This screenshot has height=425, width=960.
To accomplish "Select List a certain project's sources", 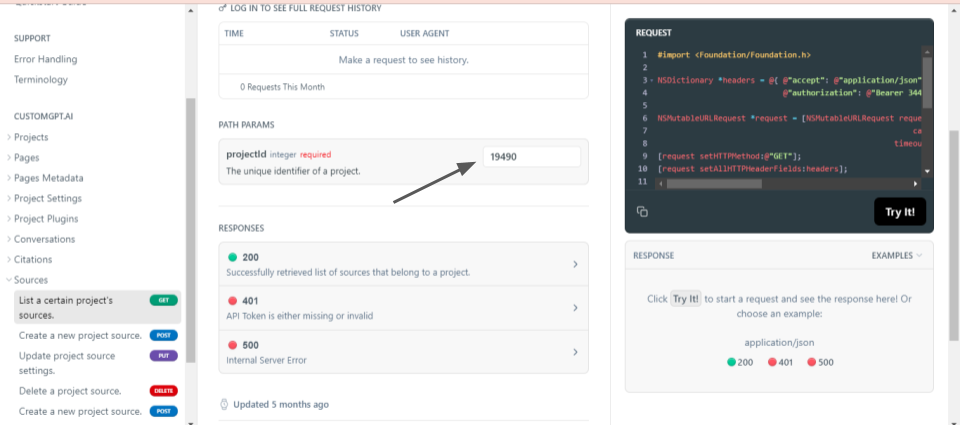I will coord(97,307).
